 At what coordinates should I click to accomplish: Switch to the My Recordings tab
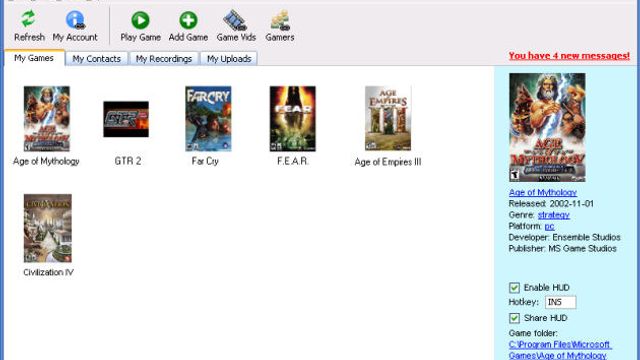coord(164,59)
